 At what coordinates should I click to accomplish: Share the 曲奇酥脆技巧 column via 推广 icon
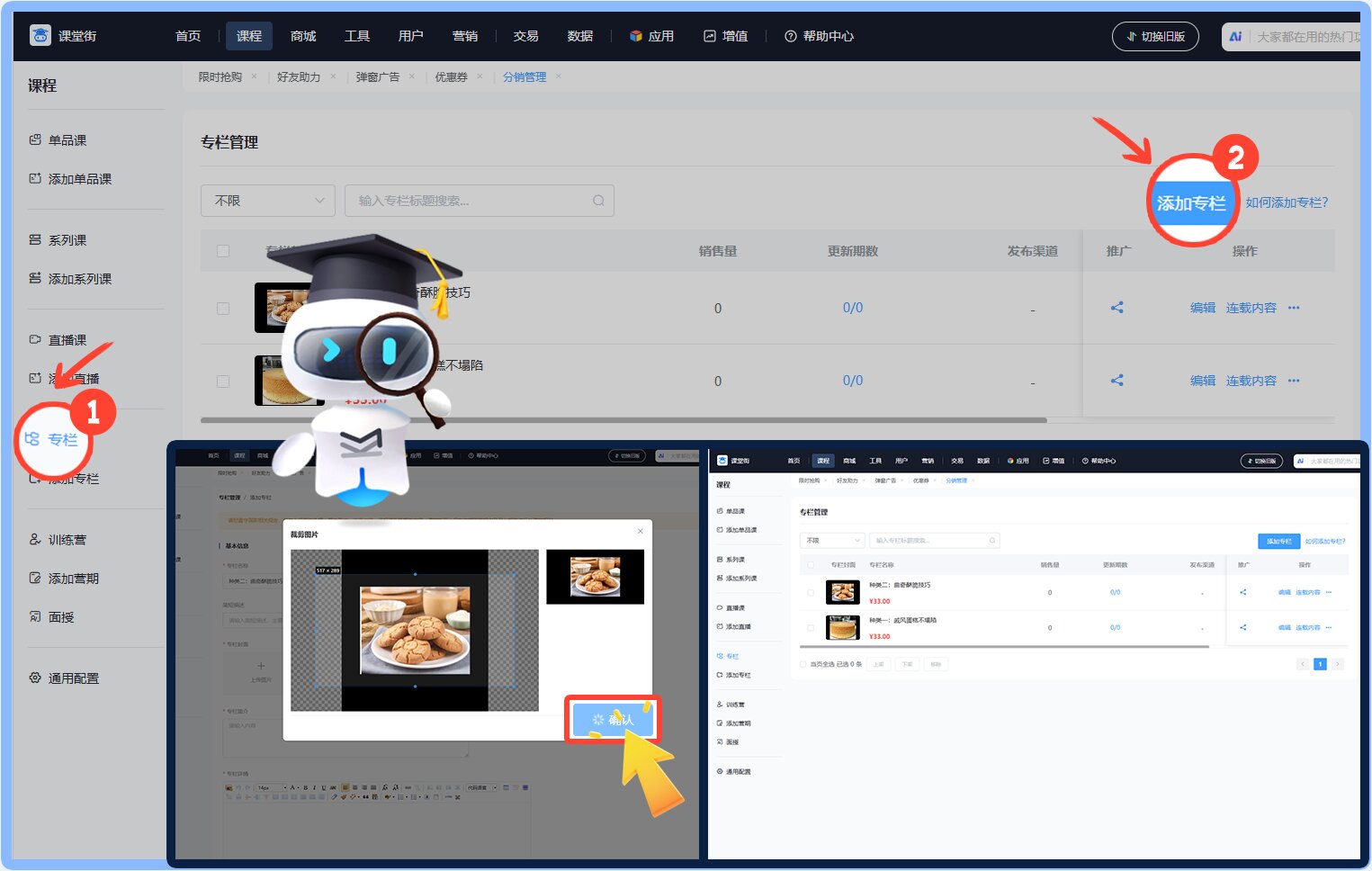[x=1116, y=308]
